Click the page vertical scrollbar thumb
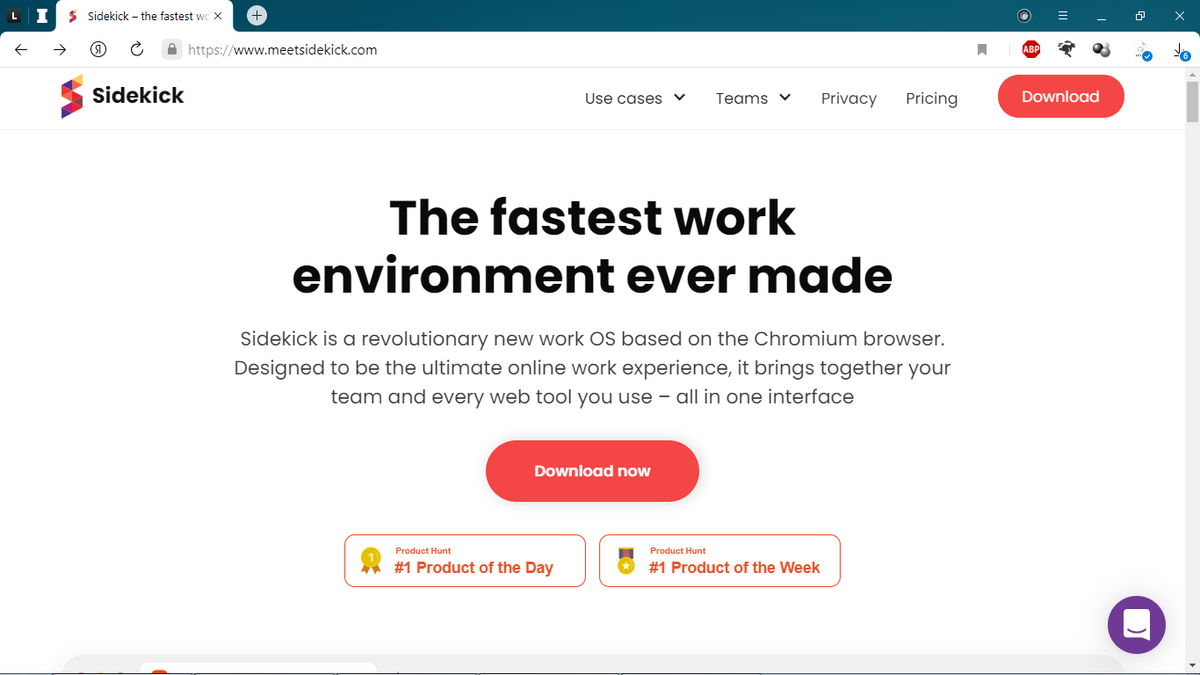The image size is (1200, 675). click(1192, 100)
